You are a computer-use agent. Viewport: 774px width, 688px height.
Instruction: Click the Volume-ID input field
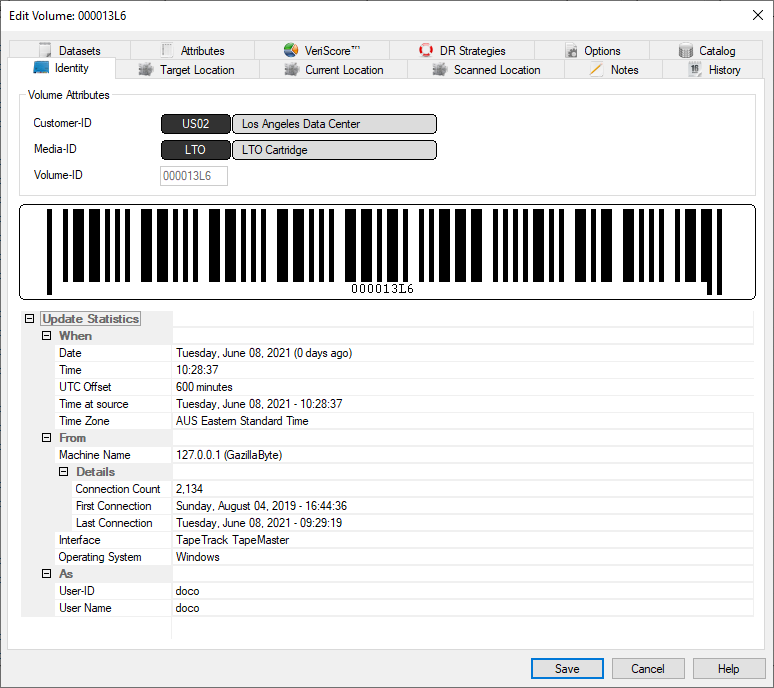click(194, 176)
